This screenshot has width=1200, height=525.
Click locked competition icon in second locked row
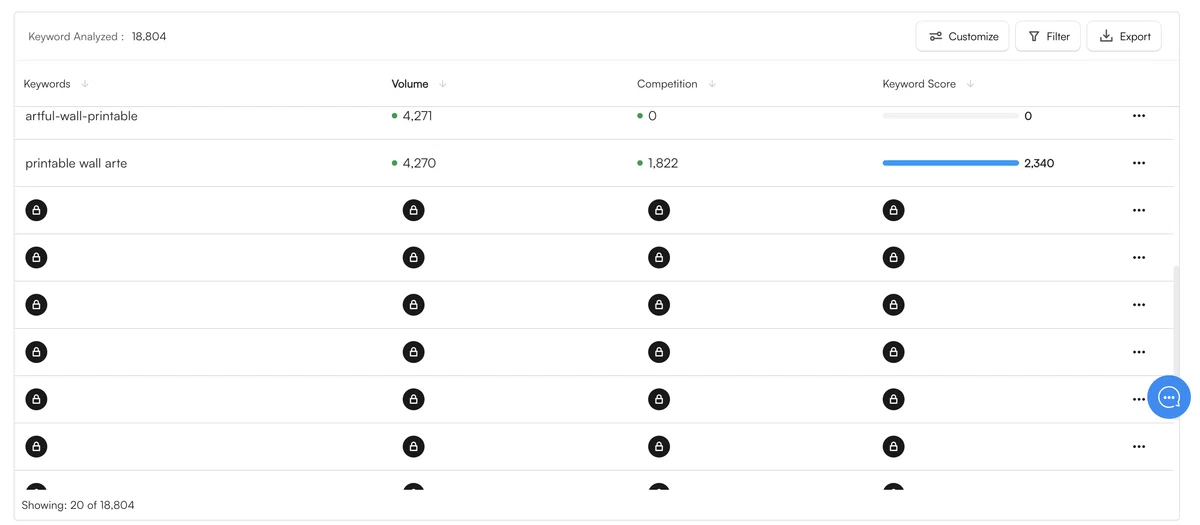tap(658, 257)
